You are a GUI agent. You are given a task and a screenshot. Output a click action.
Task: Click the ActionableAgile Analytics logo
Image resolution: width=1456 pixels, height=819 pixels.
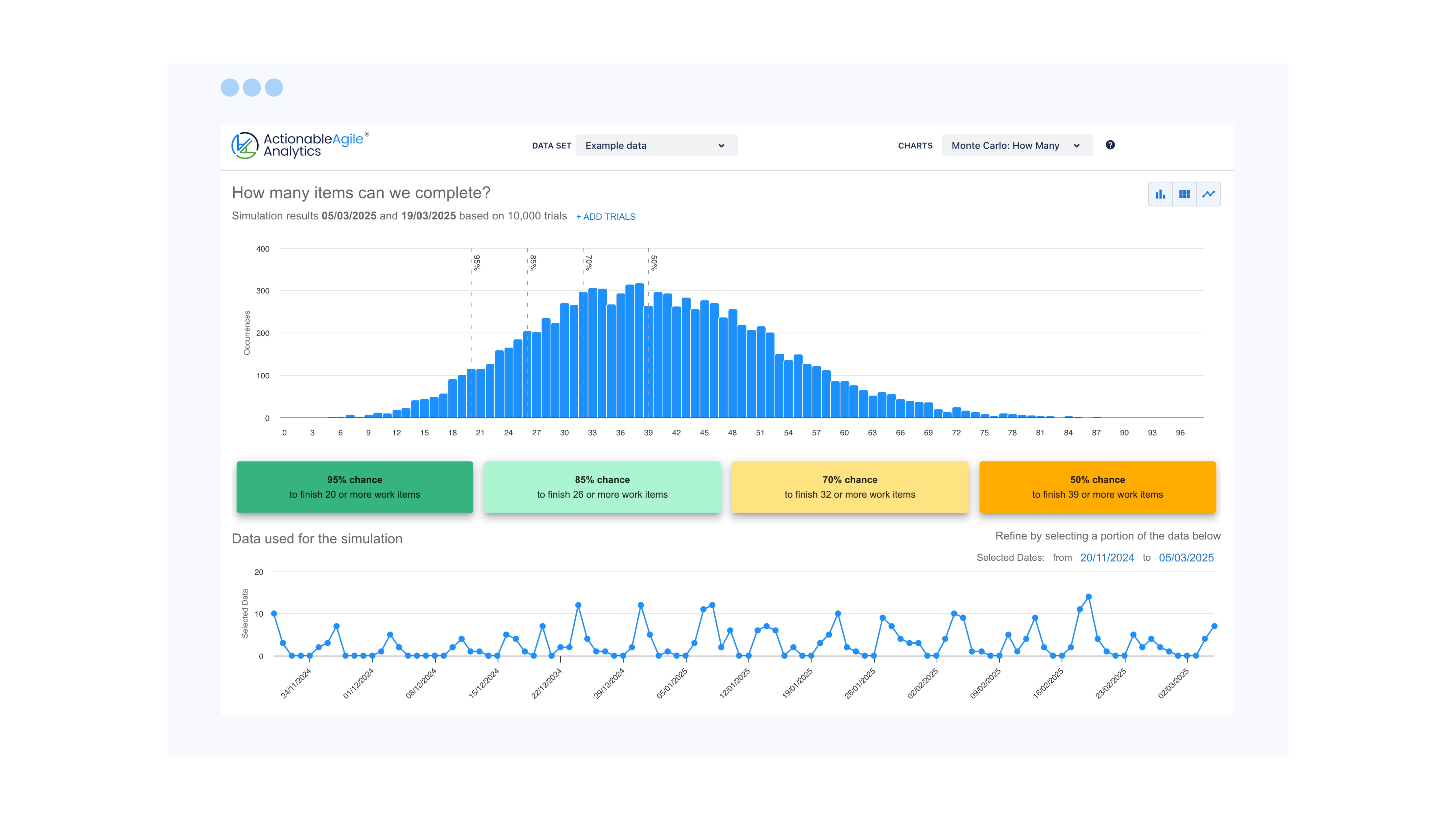(x=300, y=146)
